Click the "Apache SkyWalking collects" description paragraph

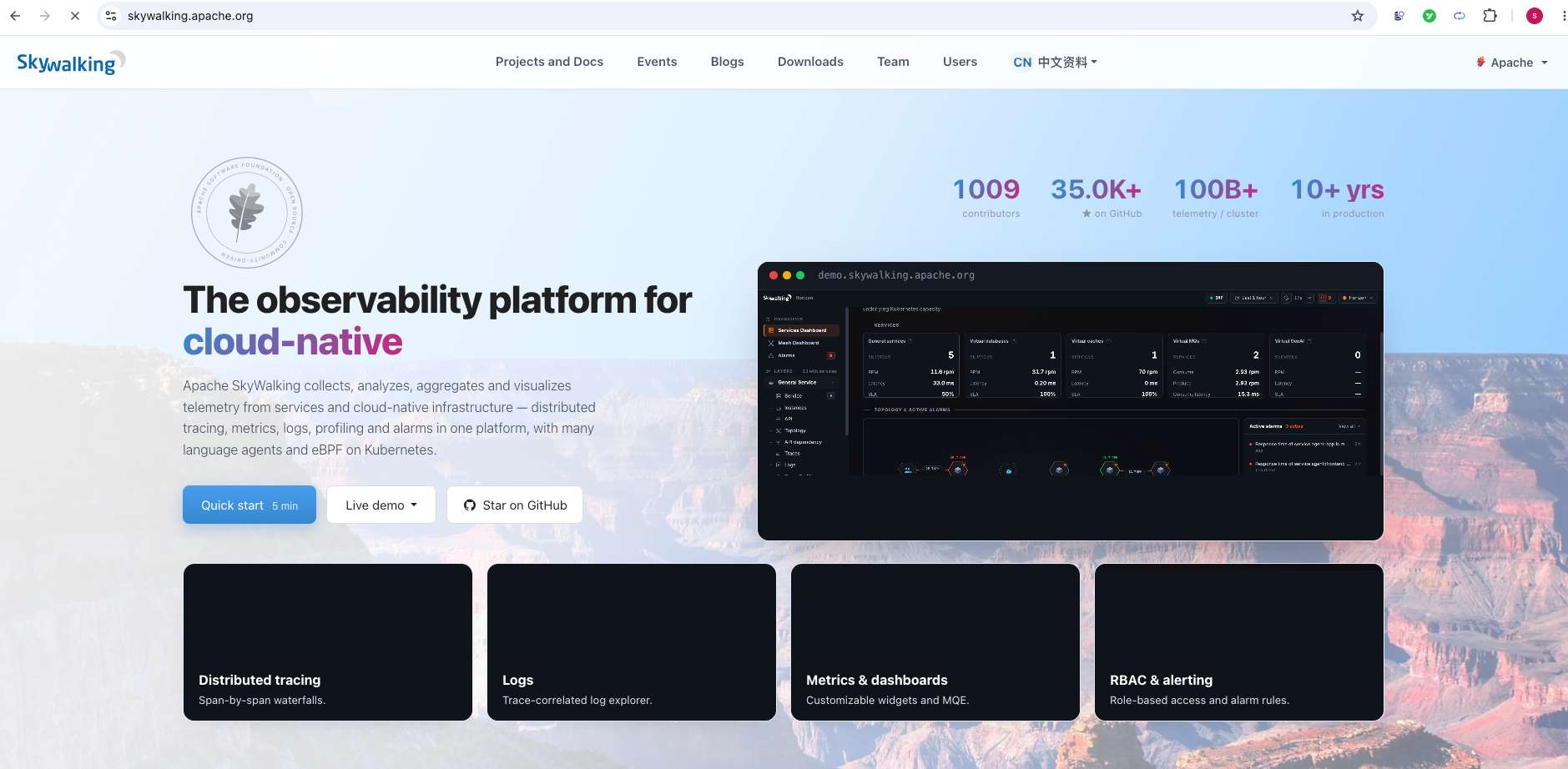[390, 418]
